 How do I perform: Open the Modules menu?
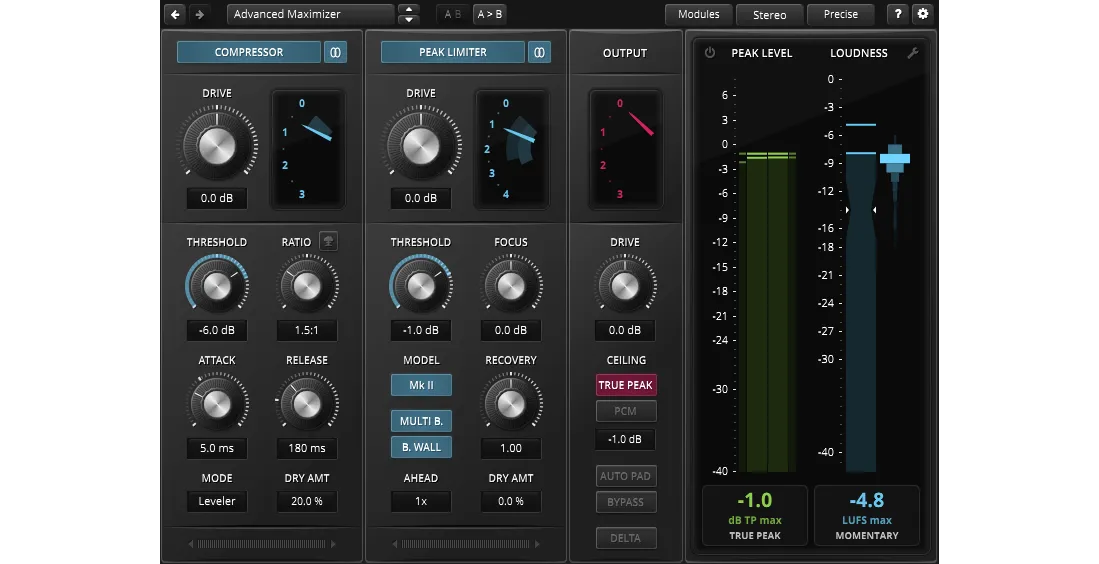click(698, 14)
